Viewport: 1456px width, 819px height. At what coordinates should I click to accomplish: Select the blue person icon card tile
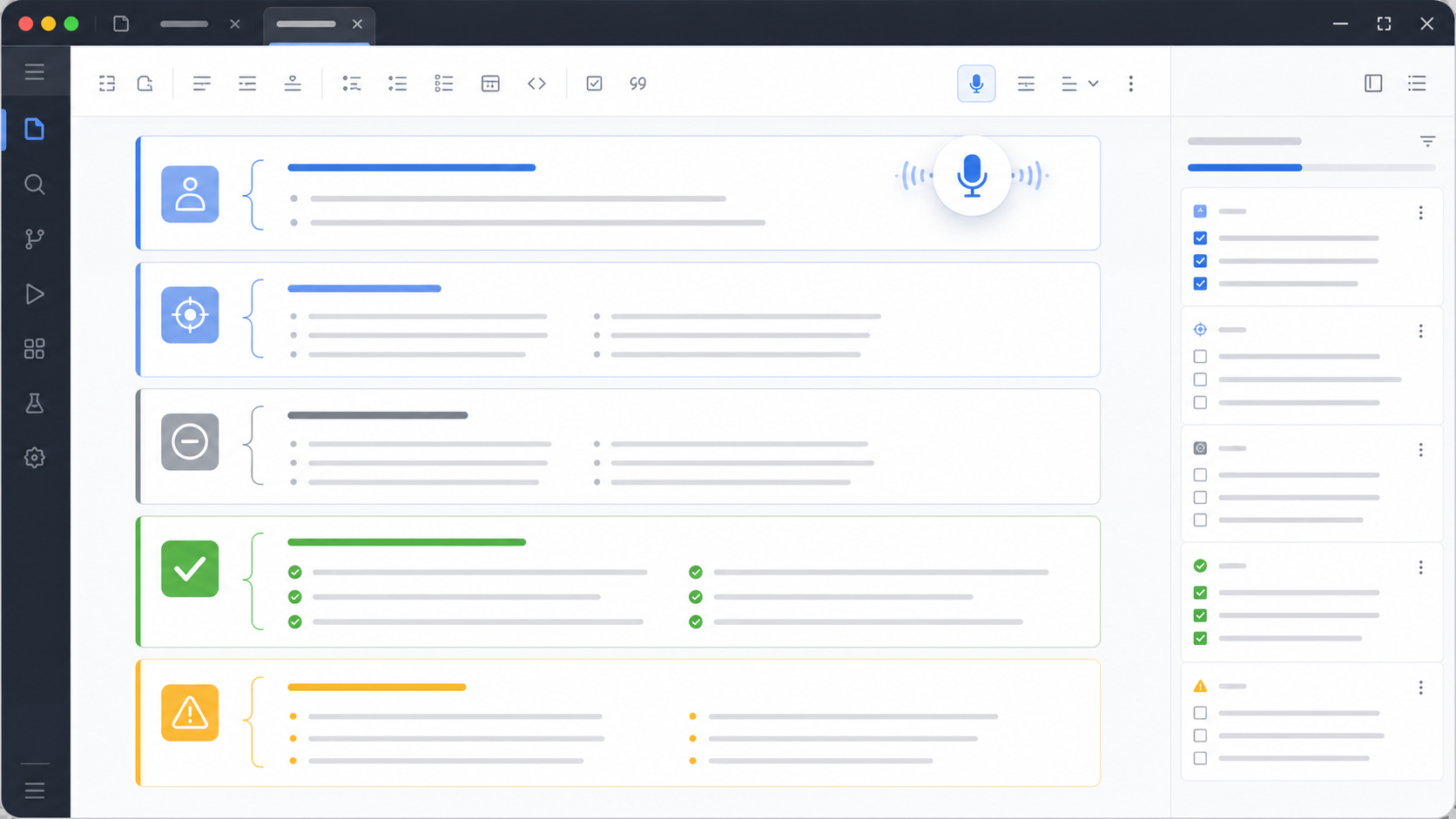190,194
